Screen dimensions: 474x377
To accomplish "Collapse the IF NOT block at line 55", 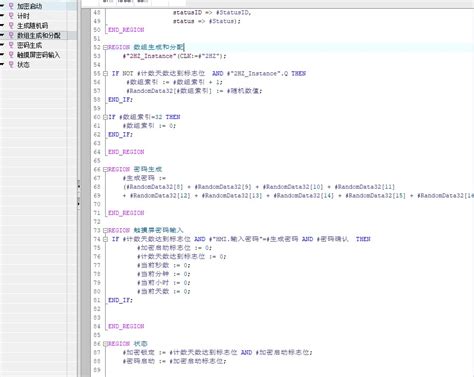I will click(105, 73).
